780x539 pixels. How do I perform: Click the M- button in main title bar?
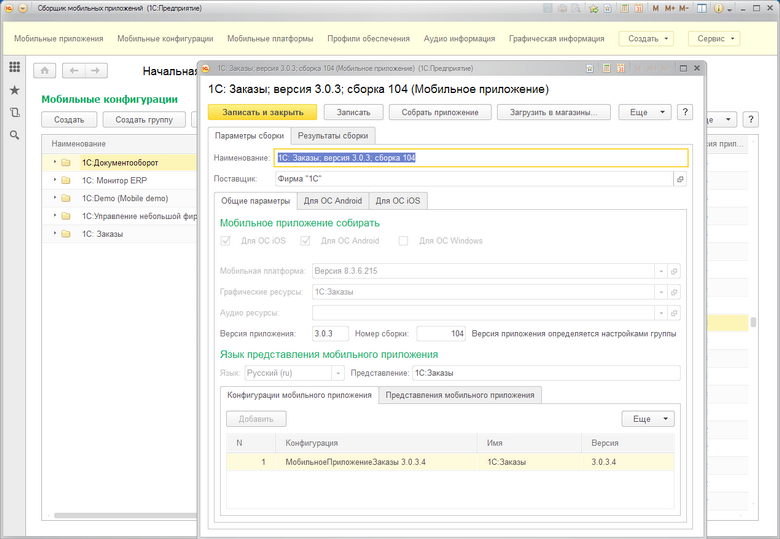[x=684, y=8]
